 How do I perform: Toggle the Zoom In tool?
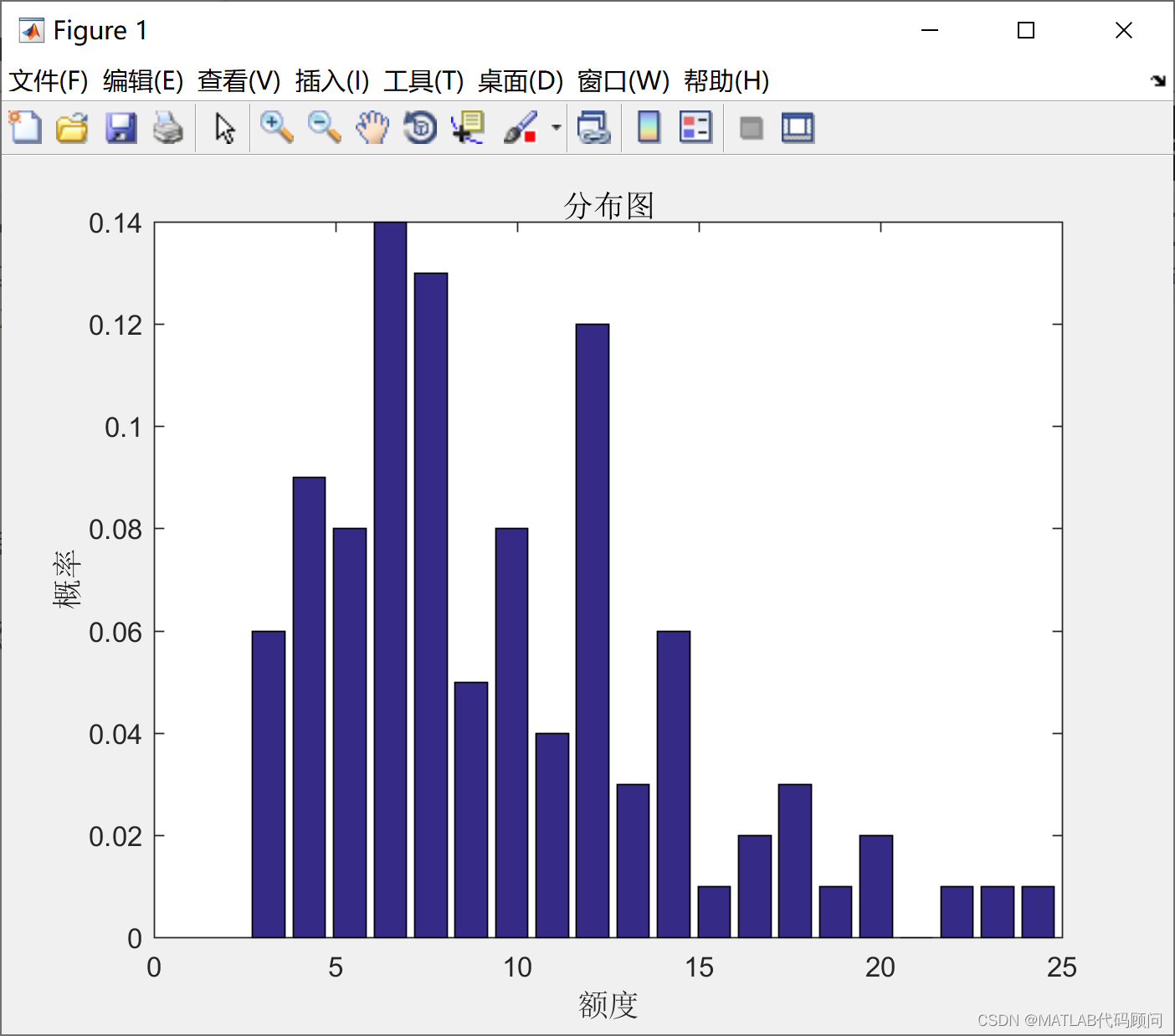point(276,127)
